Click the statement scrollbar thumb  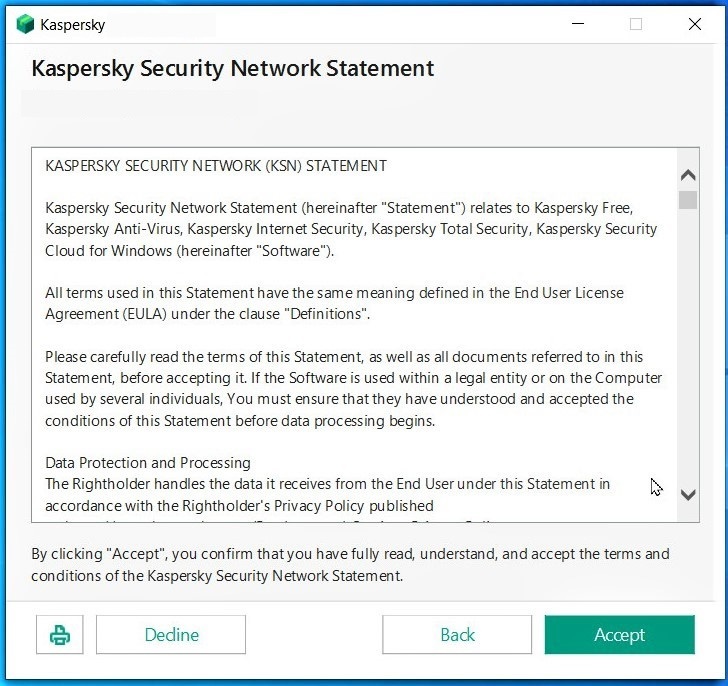pos(688,200)
